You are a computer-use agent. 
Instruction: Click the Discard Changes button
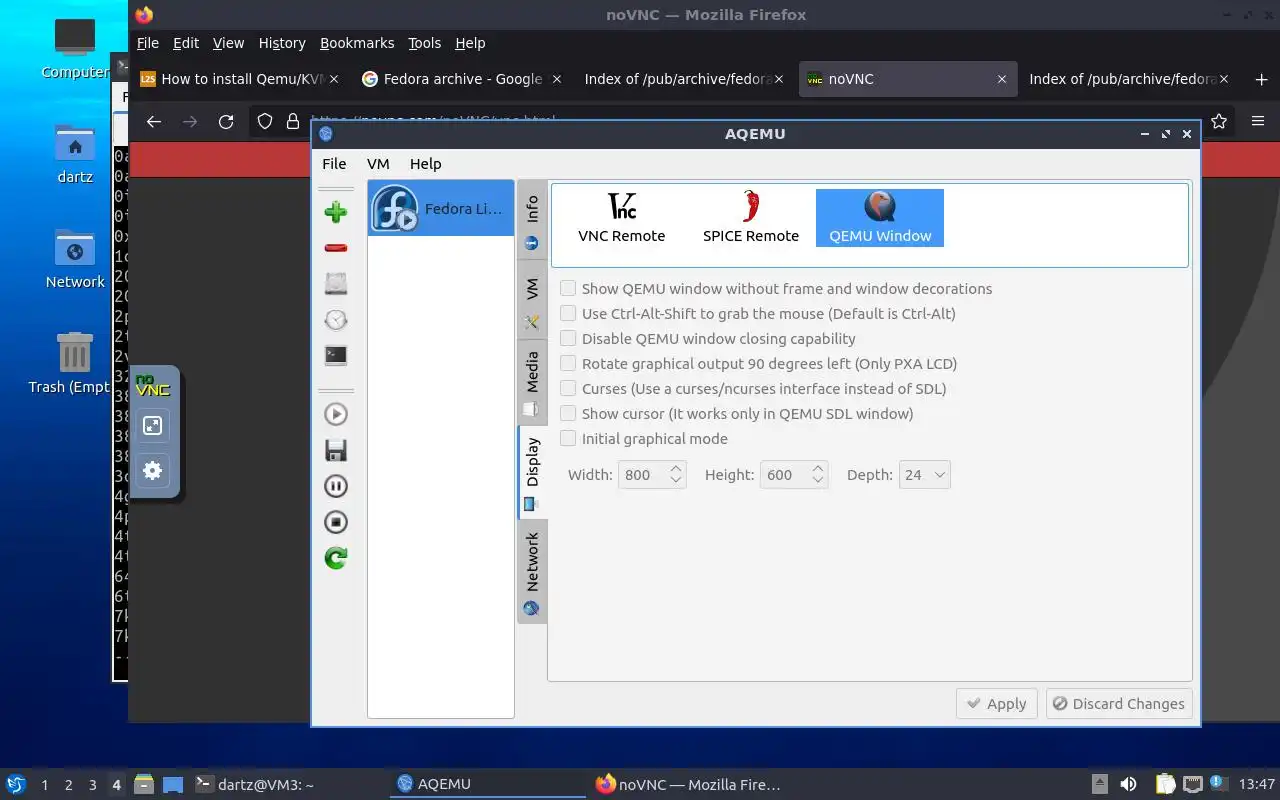(x=1119, y=704)
